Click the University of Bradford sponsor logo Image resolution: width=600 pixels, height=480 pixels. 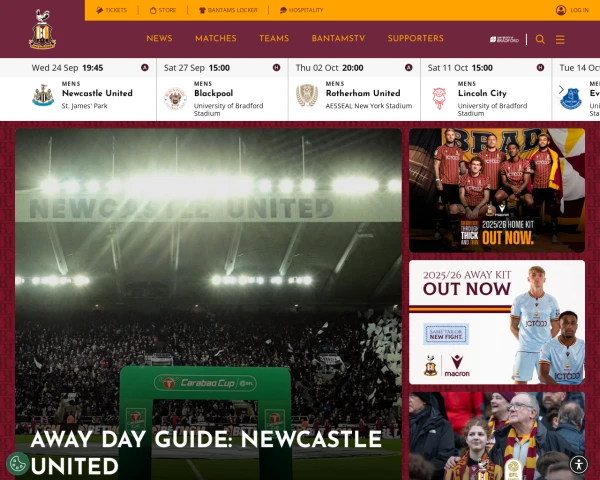click(504, 39)
